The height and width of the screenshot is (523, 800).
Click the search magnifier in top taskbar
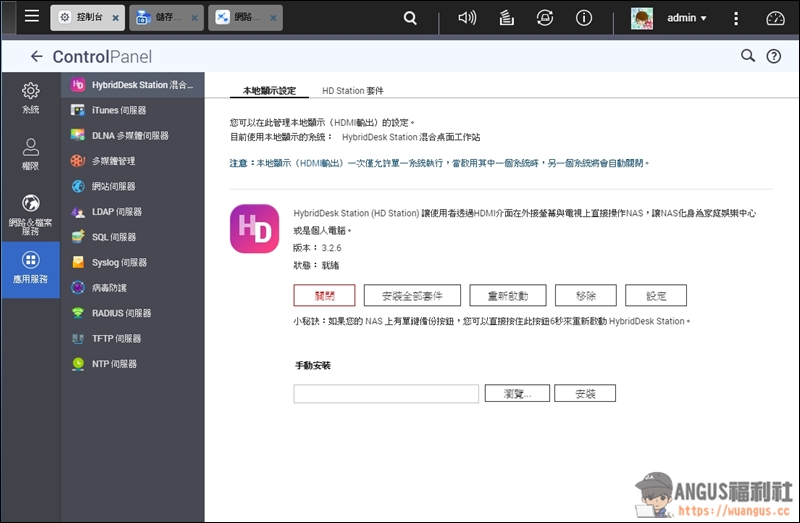tap(410, 18)
